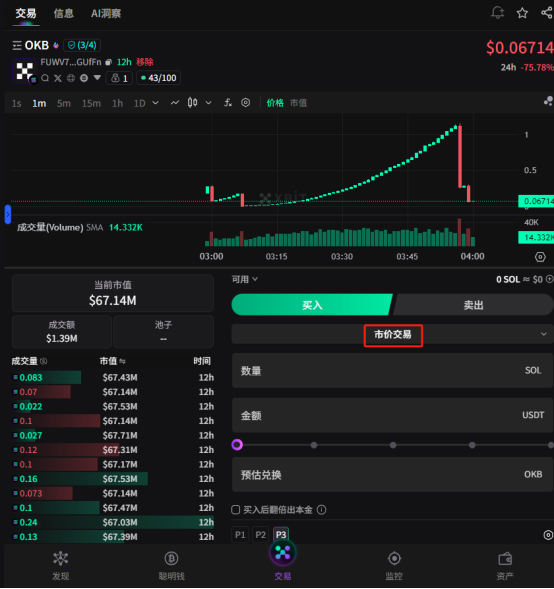Toggle unit icon next to 成交量 header
The image size is (554, 589).
click(x=44, y=361)
